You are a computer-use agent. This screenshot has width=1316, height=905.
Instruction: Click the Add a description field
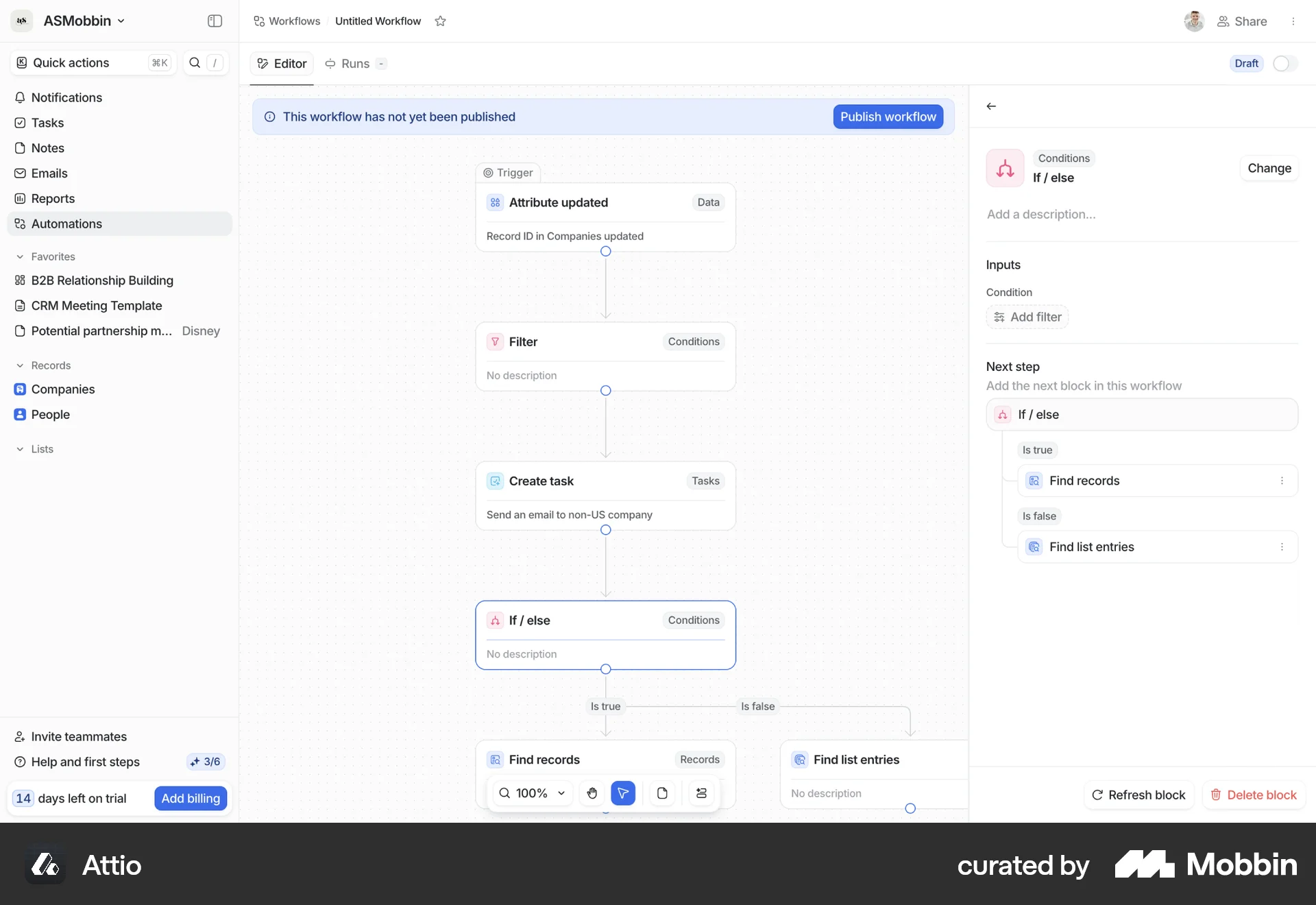click(1042, 214)
